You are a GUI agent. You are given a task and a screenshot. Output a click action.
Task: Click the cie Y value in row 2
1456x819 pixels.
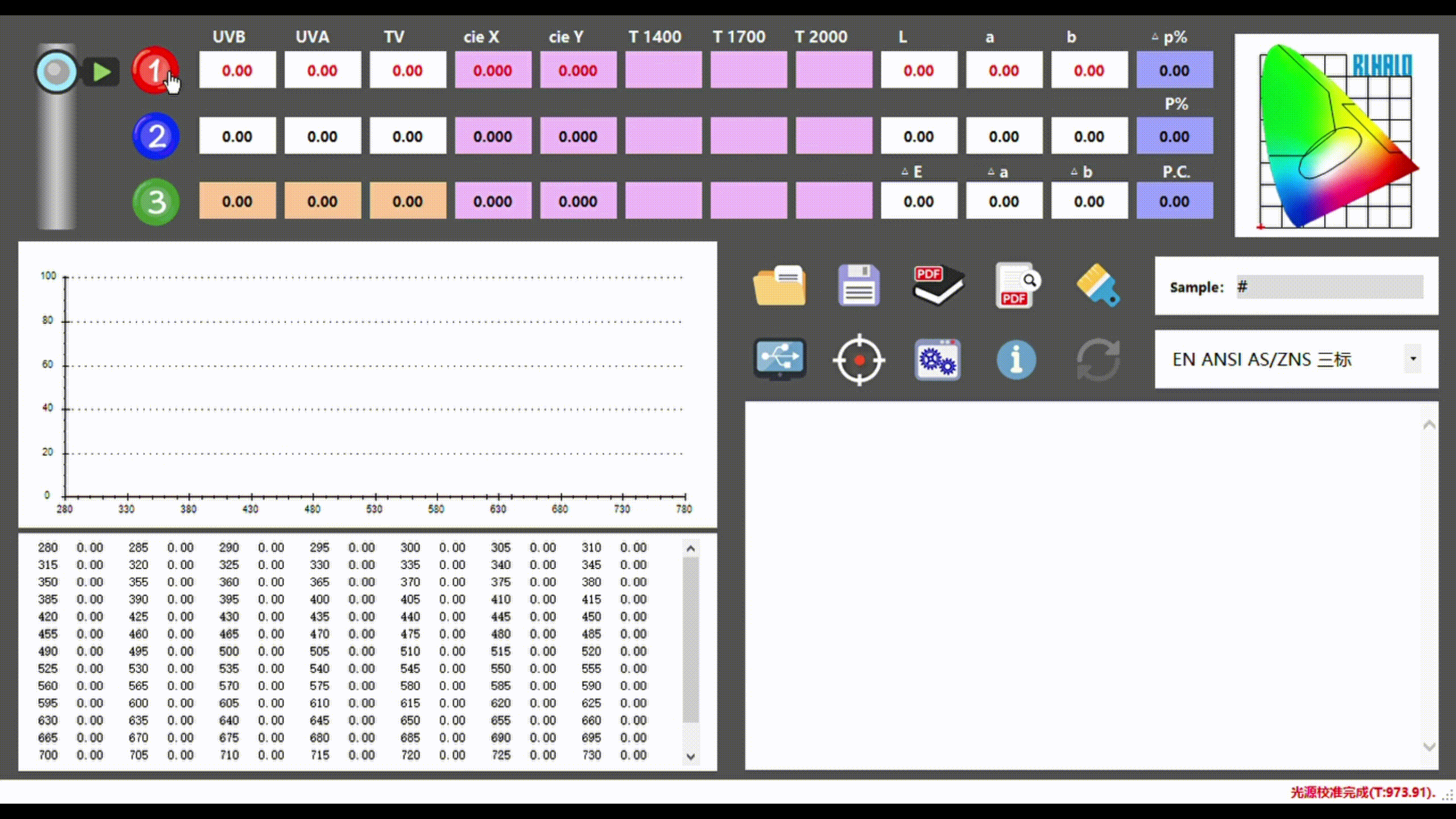pyautogui.click(x=578, y=136)
